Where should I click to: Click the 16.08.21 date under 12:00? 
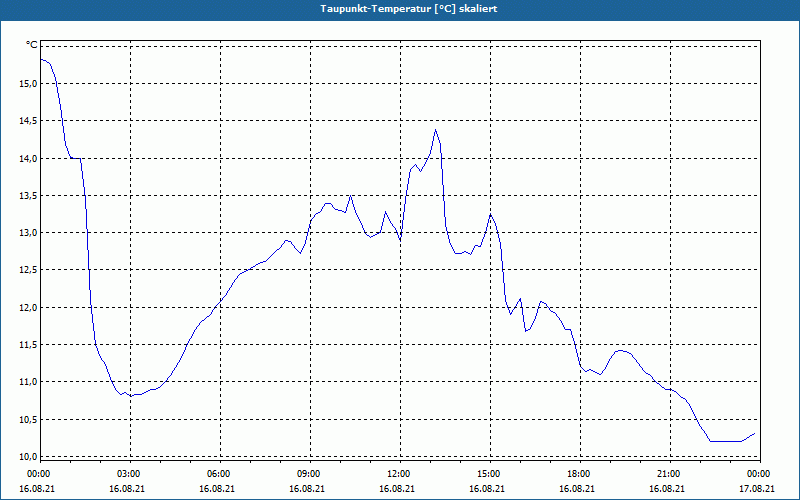click(x=397, y=488)
